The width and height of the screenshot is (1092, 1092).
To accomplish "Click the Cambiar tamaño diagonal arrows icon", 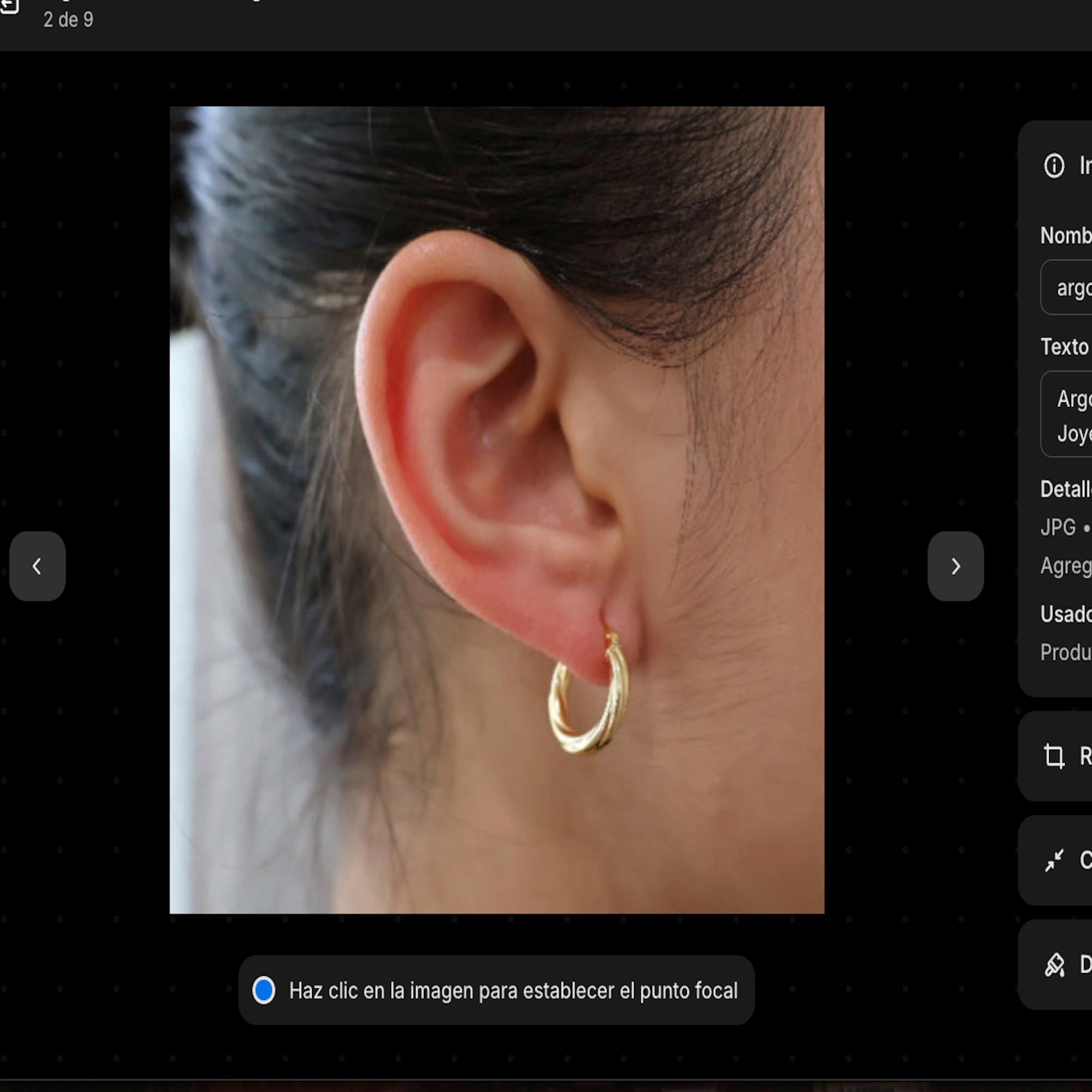I will pyautogui.click(x=1055, y=861).
